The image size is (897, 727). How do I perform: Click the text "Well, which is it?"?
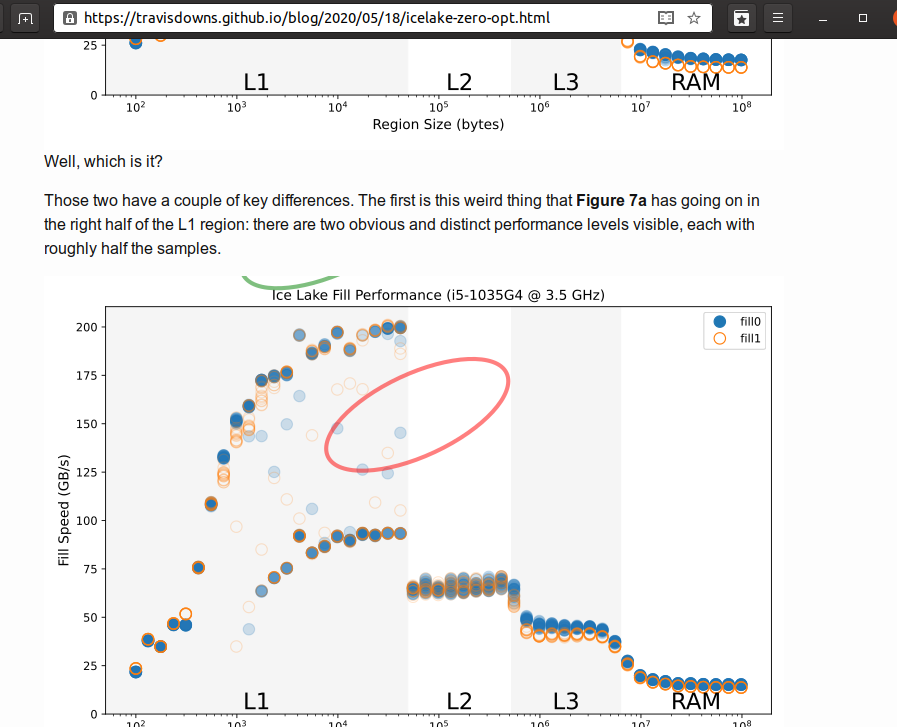pyautogui.click(x=104, y=161)
